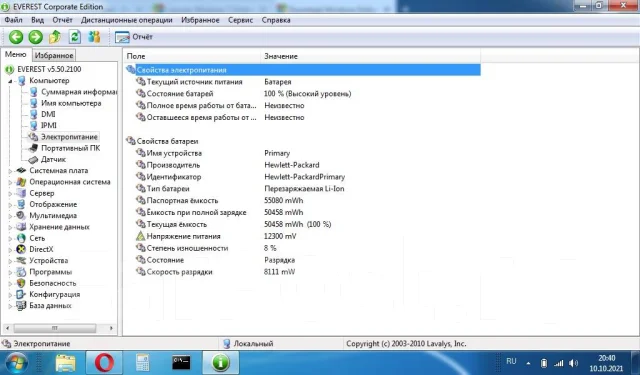This screenshot has width=640, height=375.
Task: Select EVEREST v5.50.2100 root node
Action: pos(49,69)
